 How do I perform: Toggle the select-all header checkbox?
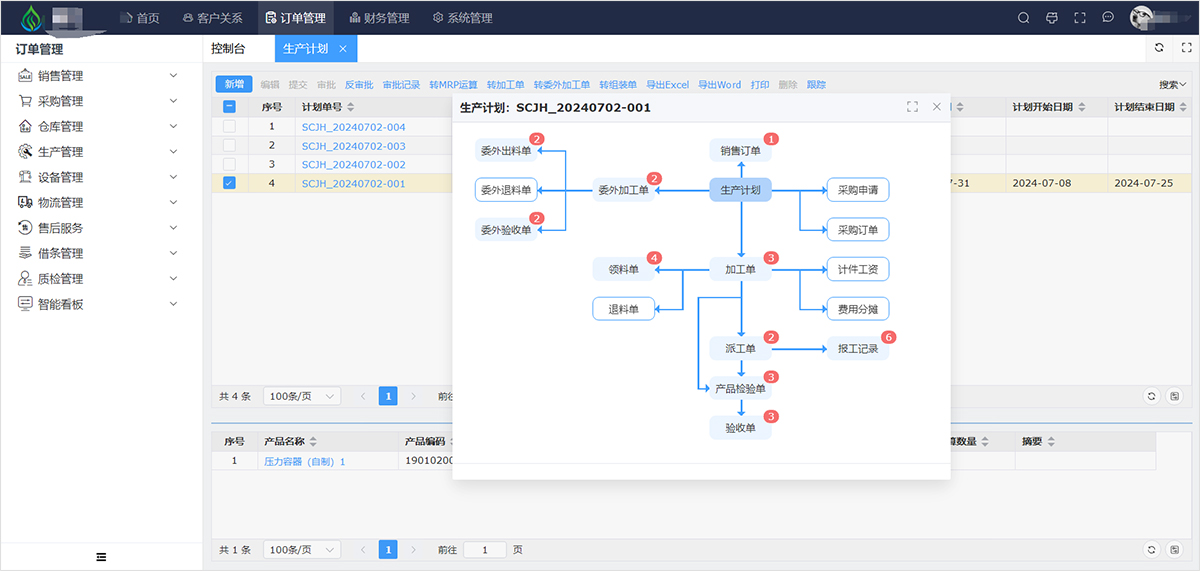[229, 107]
